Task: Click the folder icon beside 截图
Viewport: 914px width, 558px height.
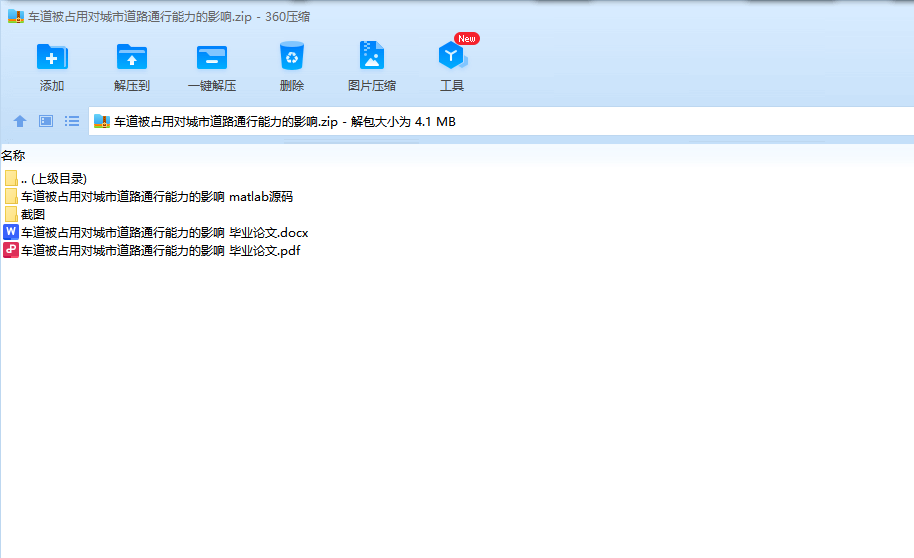Action: point(11,214)
